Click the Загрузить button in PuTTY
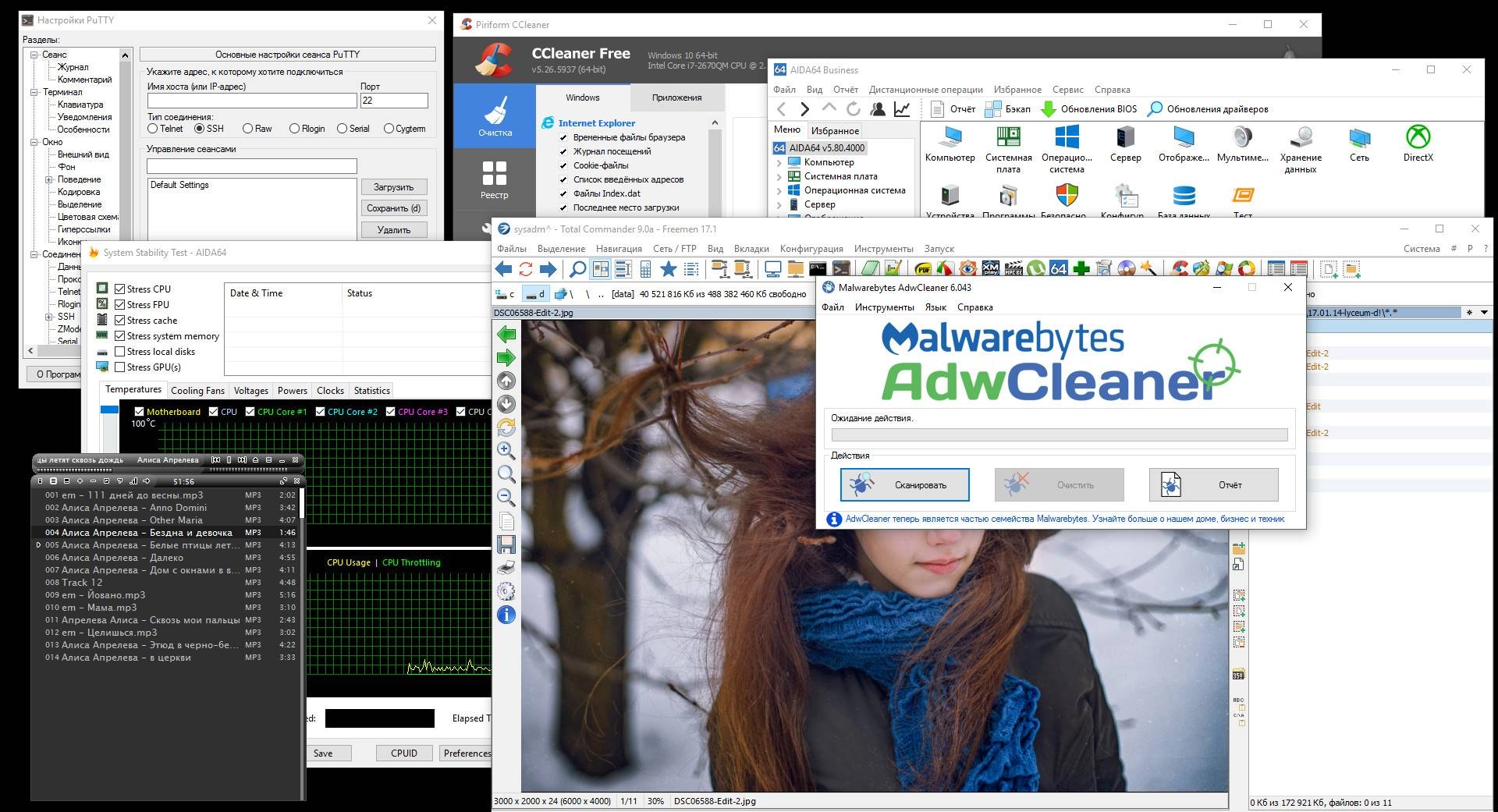The image size is (1498, 812). pyautogui.click(x=394, y=187)
